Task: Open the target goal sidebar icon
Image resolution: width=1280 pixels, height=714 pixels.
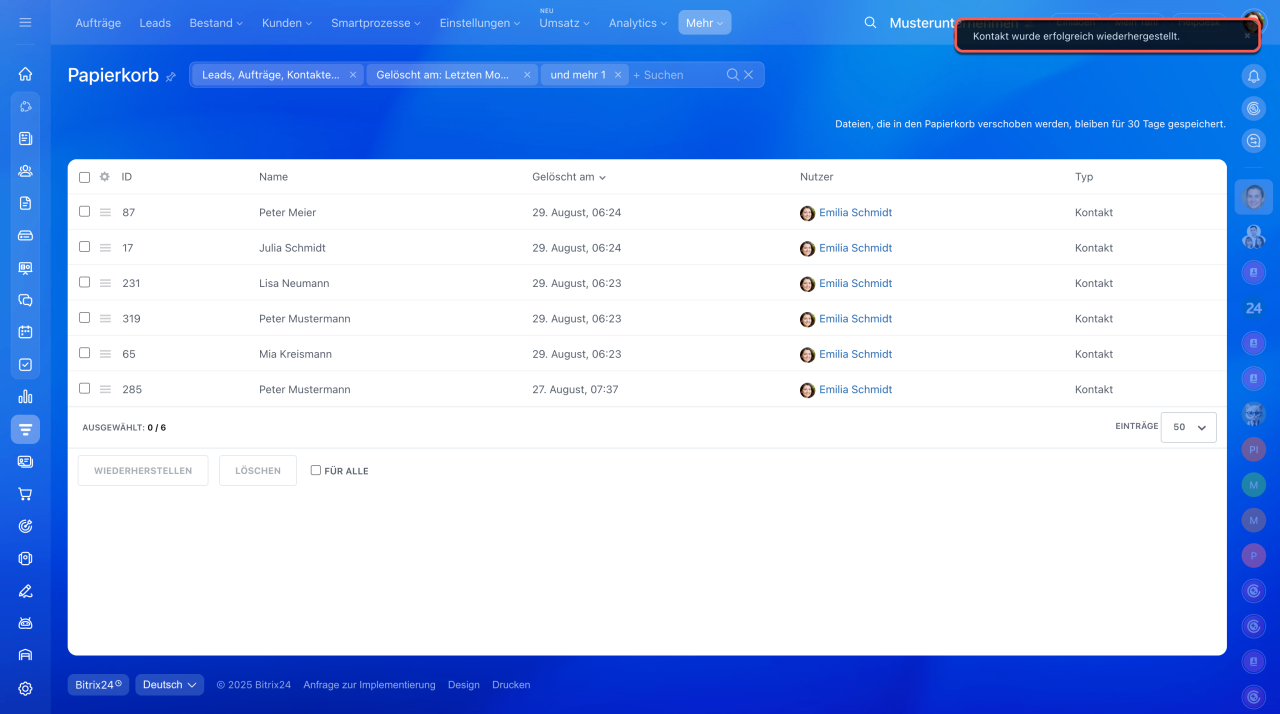Action: click(x=25, y=526)
